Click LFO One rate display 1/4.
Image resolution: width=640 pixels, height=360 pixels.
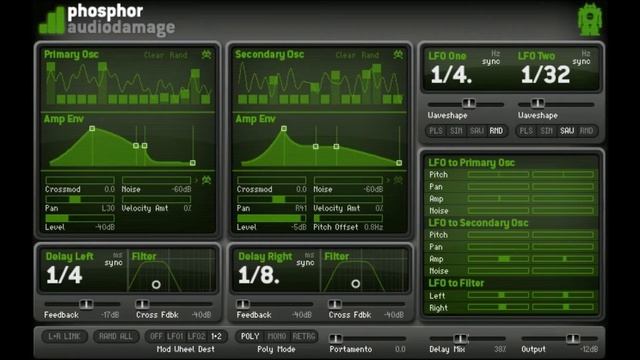click(451, 75)
